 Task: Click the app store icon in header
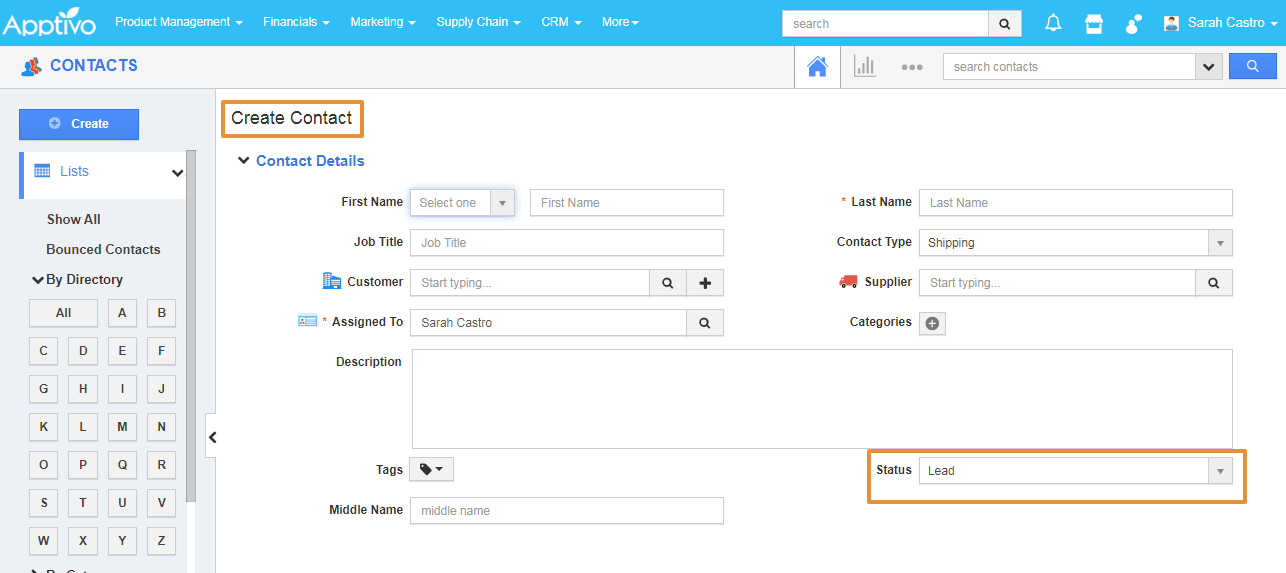tap(1094, 23)
